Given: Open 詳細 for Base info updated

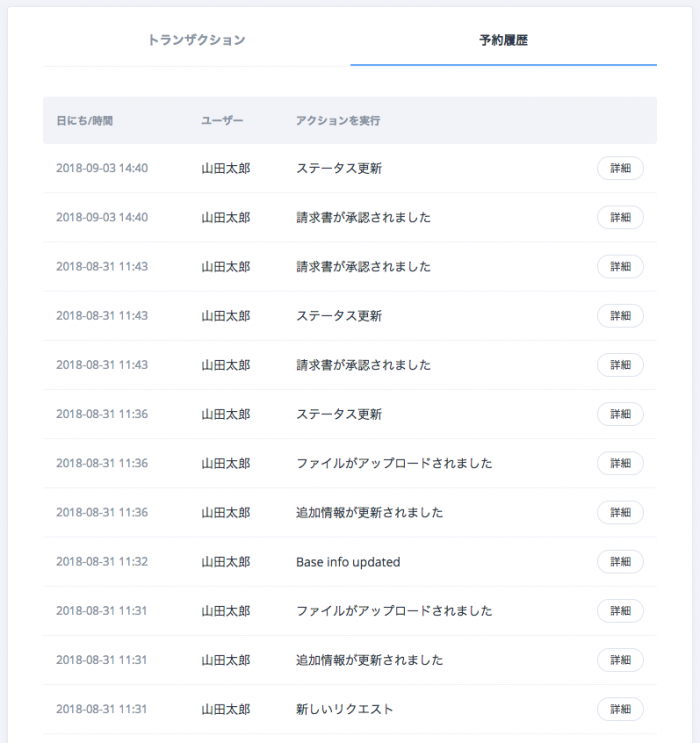Looking at the screenshot, I should pos(620,562).
